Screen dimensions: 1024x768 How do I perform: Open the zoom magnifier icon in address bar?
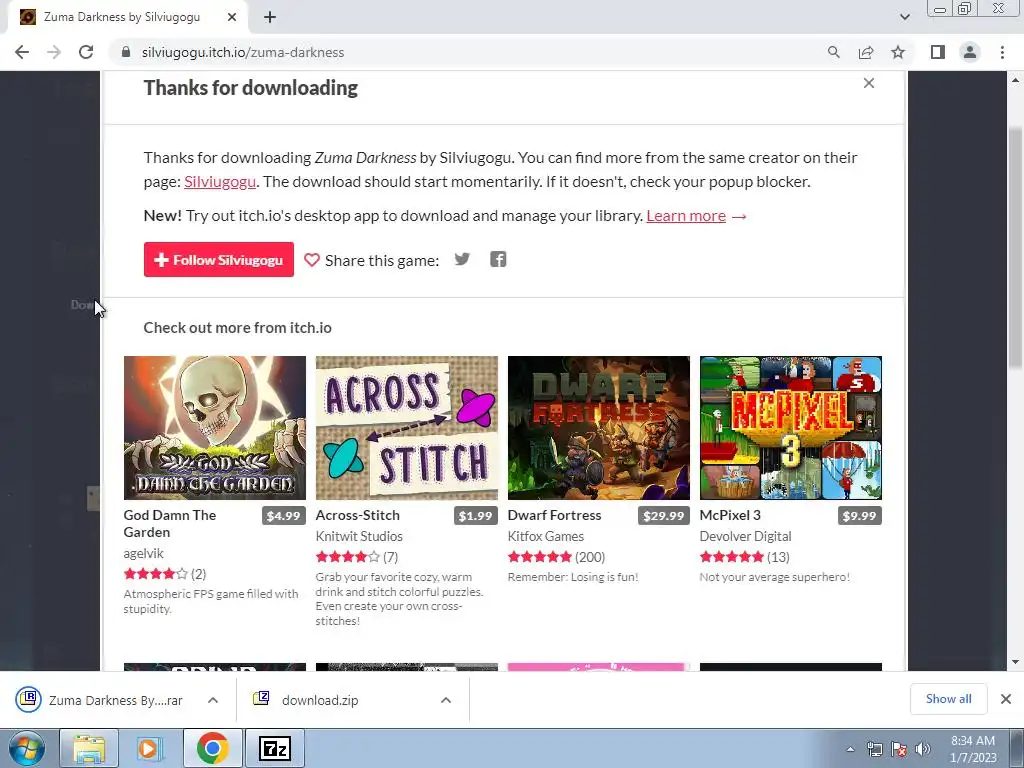[x=833, y=52]
